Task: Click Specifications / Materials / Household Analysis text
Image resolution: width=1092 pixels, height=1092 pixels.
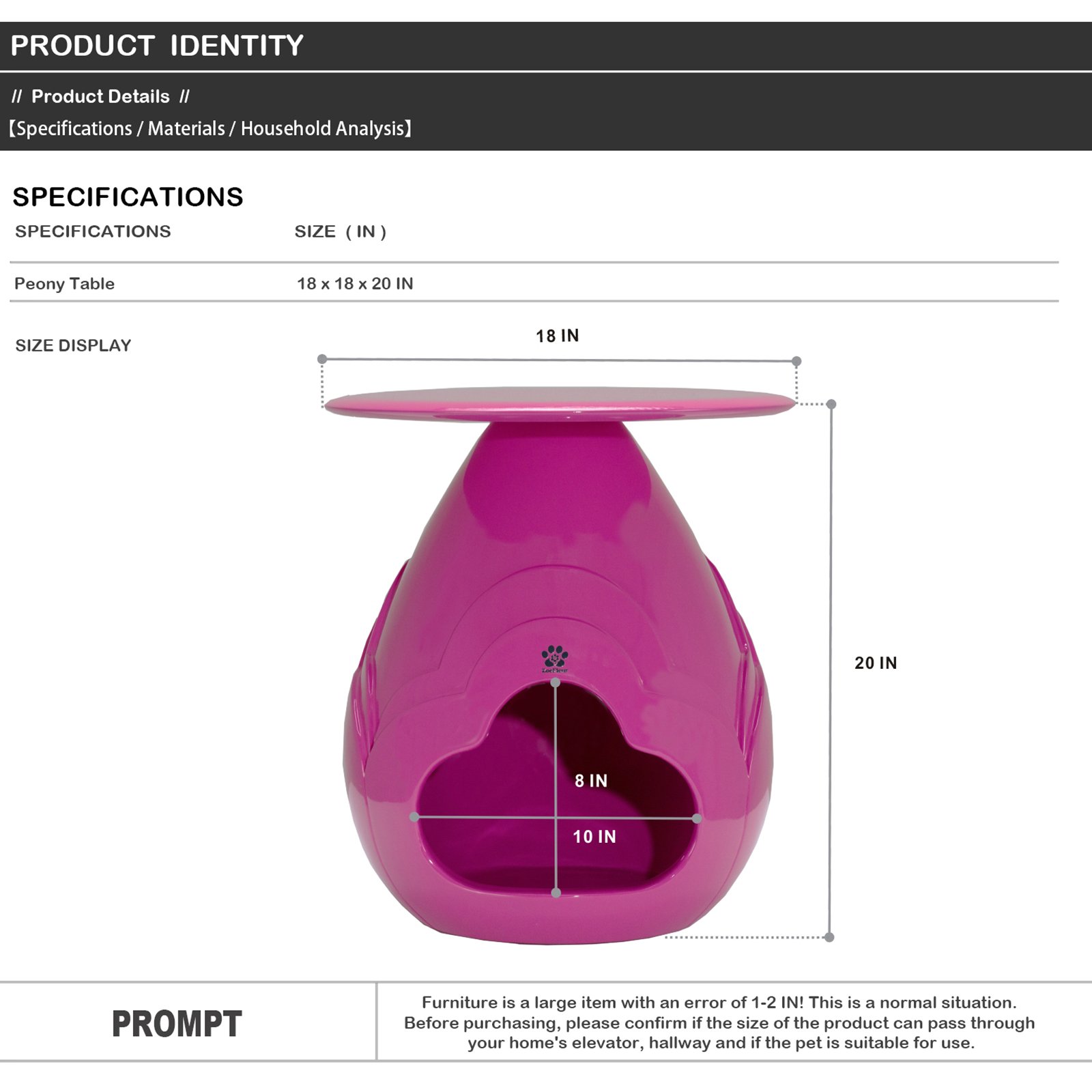Action: coord(210,128)
